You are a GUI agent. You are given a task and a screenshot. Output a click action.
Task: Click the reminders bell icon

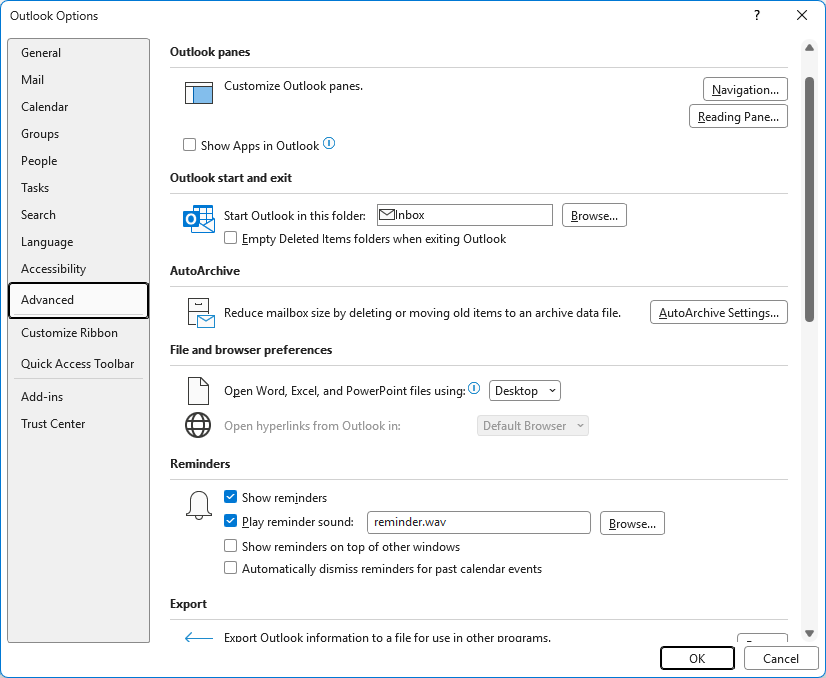199,505
